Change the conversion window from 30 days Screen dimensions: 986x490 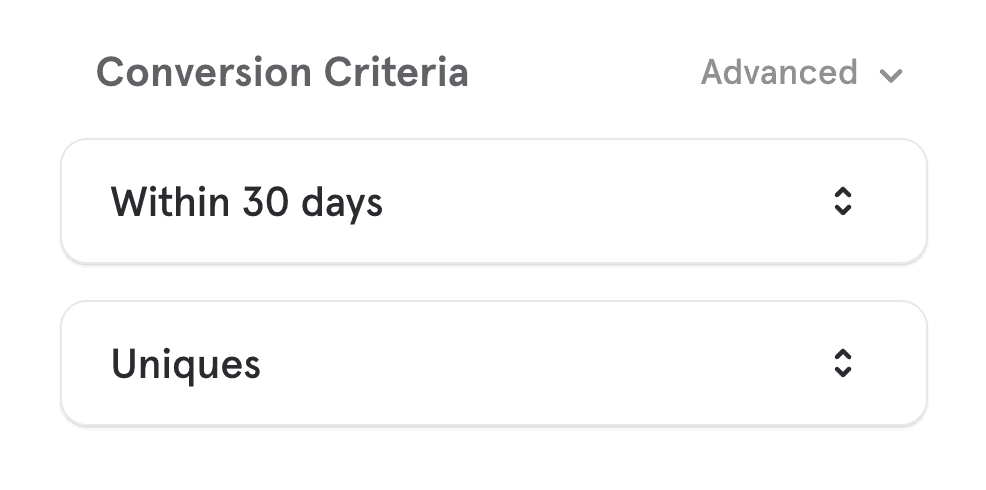(x=493, y=202)
